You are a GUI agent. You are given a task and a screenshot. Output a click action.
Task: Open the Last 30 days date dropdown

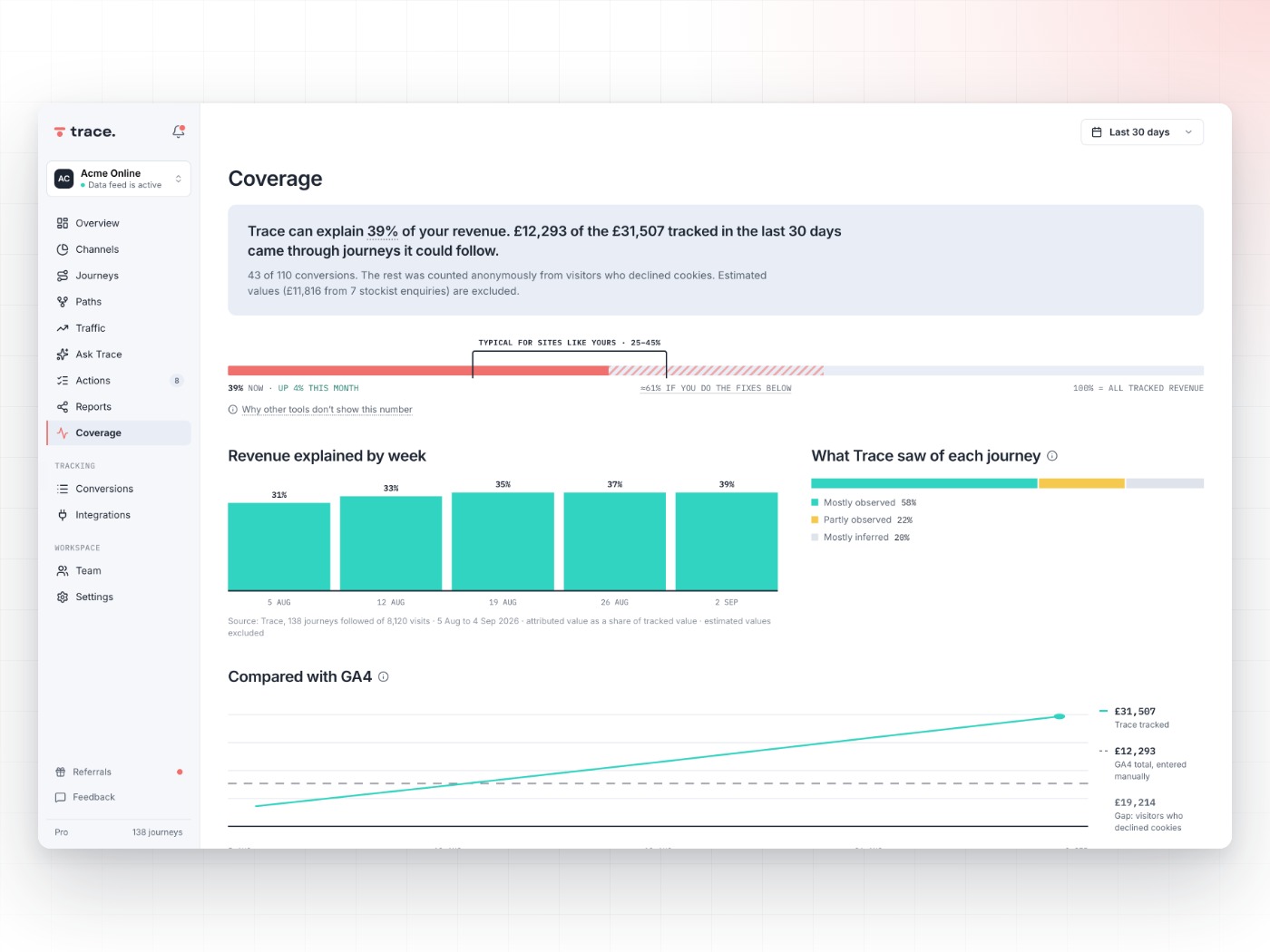pos(1142,132)
